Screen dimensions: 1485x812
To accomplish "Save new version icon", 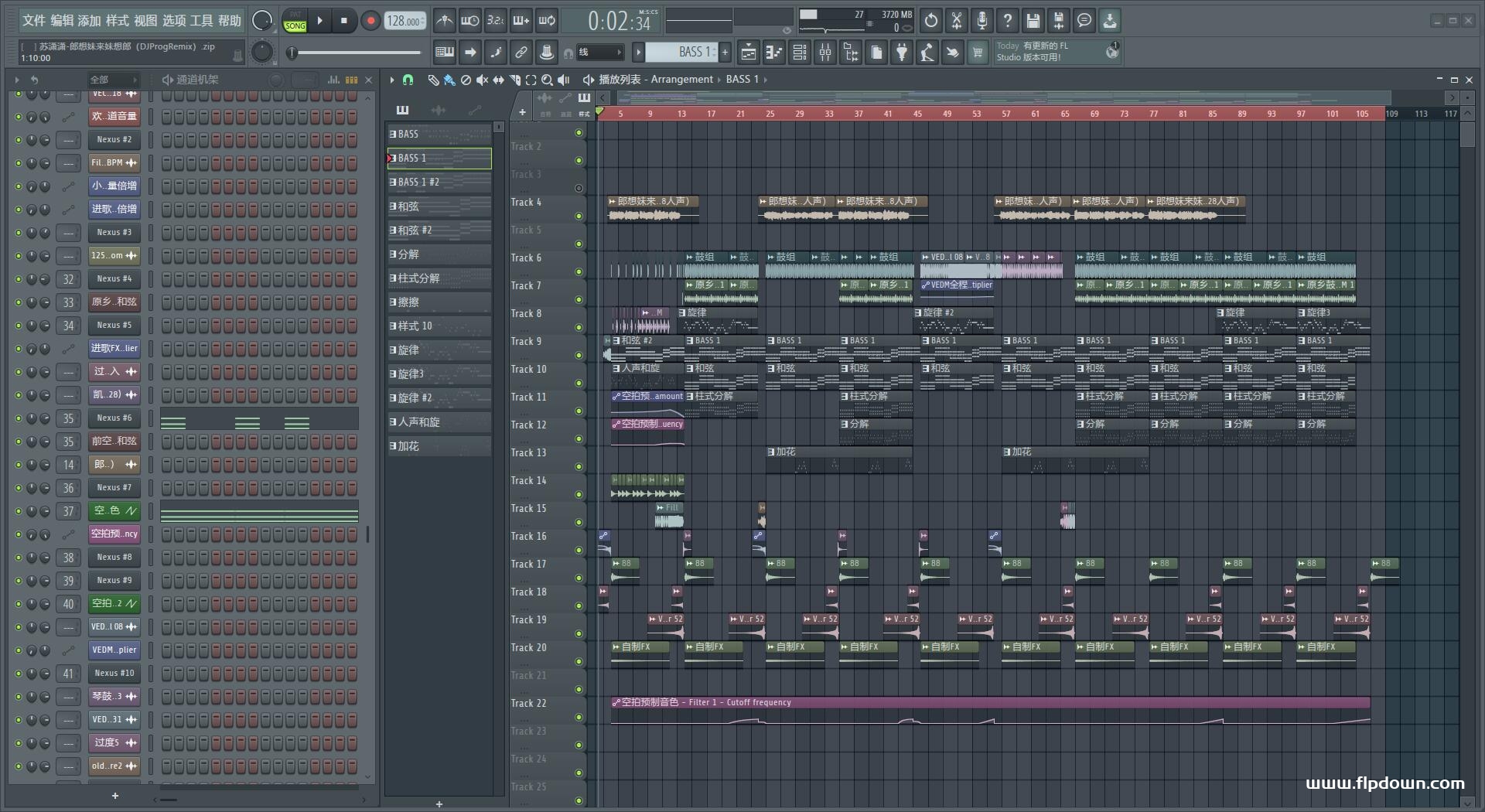I will 1059,21.
